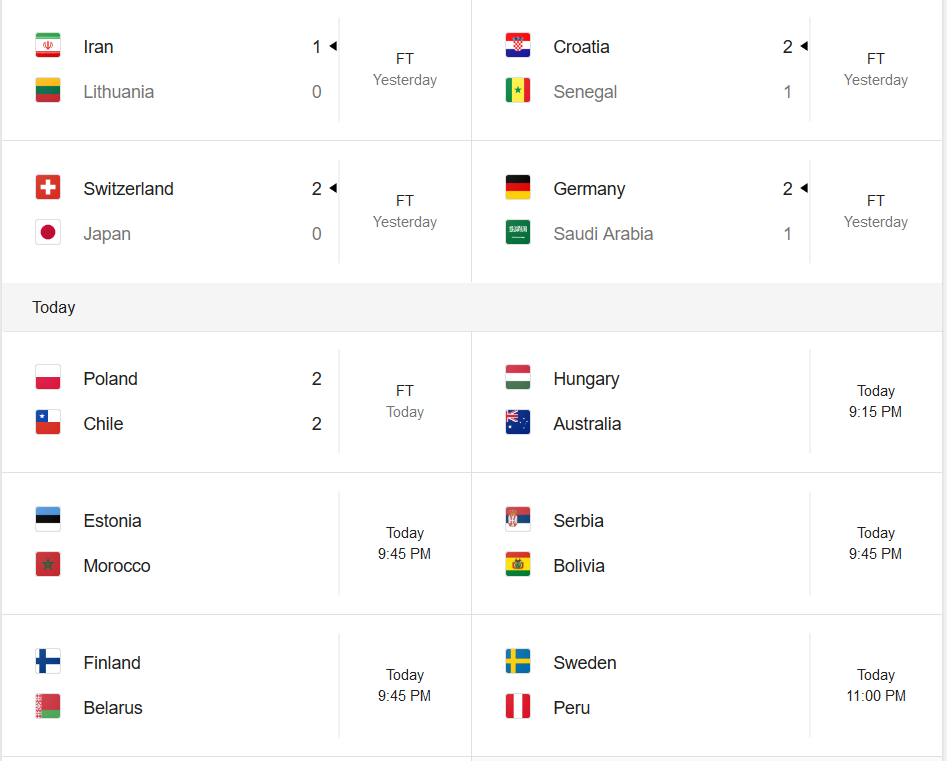Screen dimensions: 947x761
Task: Click the Chile flag icon
Action: tap(48, 422)
